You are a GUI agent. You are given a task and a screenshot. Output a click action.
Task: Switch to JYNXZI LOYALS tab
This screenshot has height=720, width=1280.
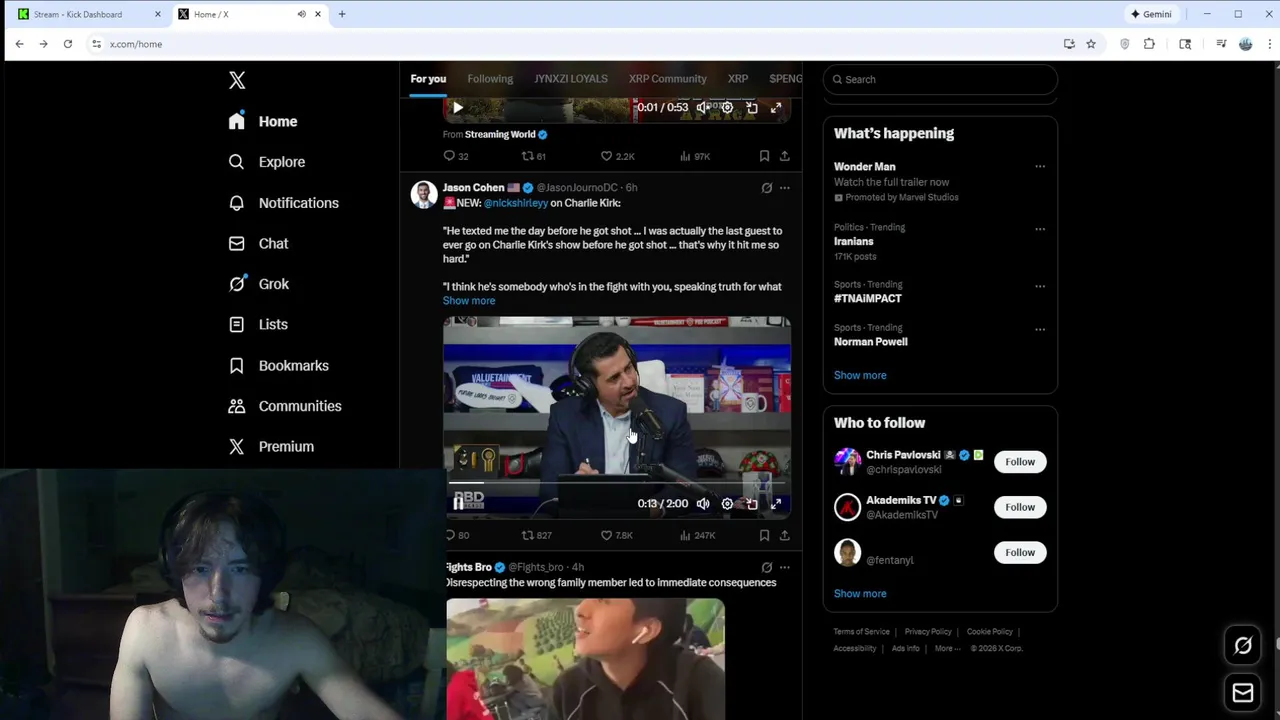pos(570,79)
